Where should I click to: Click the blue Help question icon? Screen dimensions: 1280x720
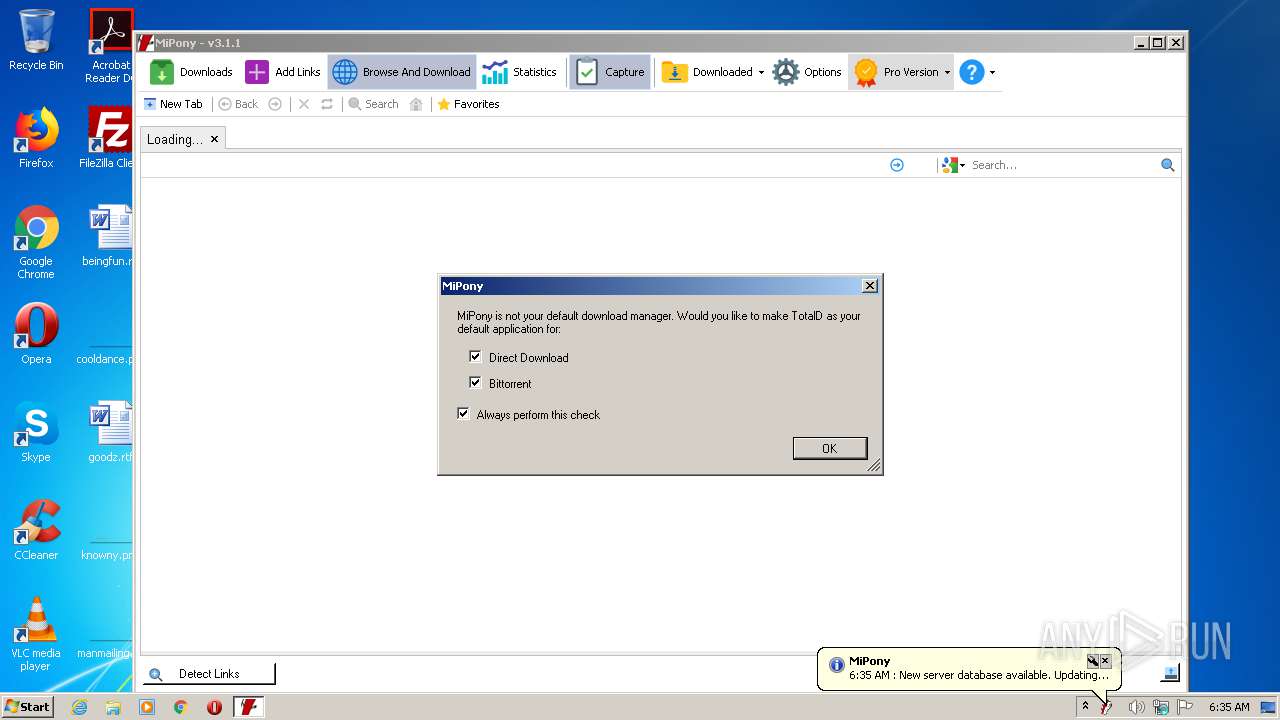click(x=971, y=72)
